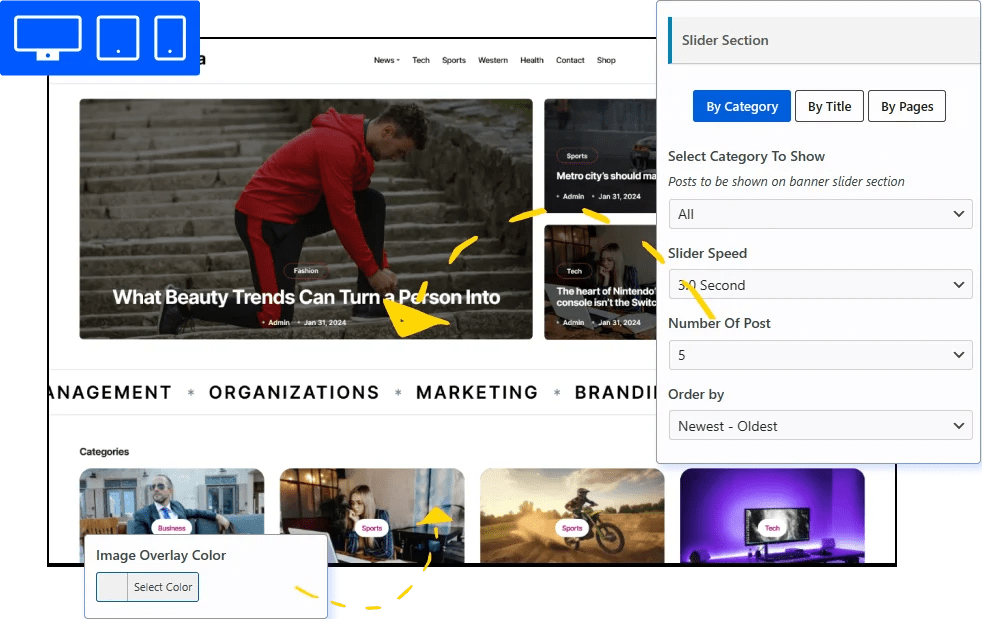Viewport: 982px width, 619px height.
Task: Click the Tech tag above Nintendo post
Action: [x=574, y=271]
